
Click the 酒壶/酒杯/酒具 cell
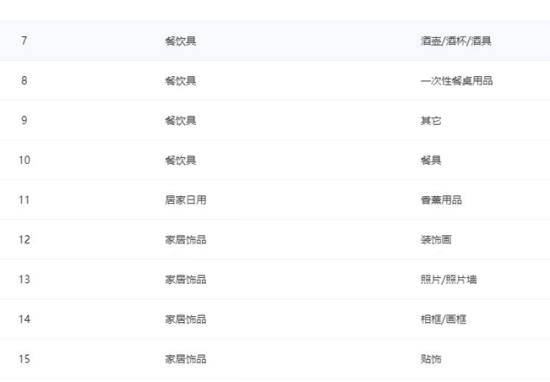(456, 41)
